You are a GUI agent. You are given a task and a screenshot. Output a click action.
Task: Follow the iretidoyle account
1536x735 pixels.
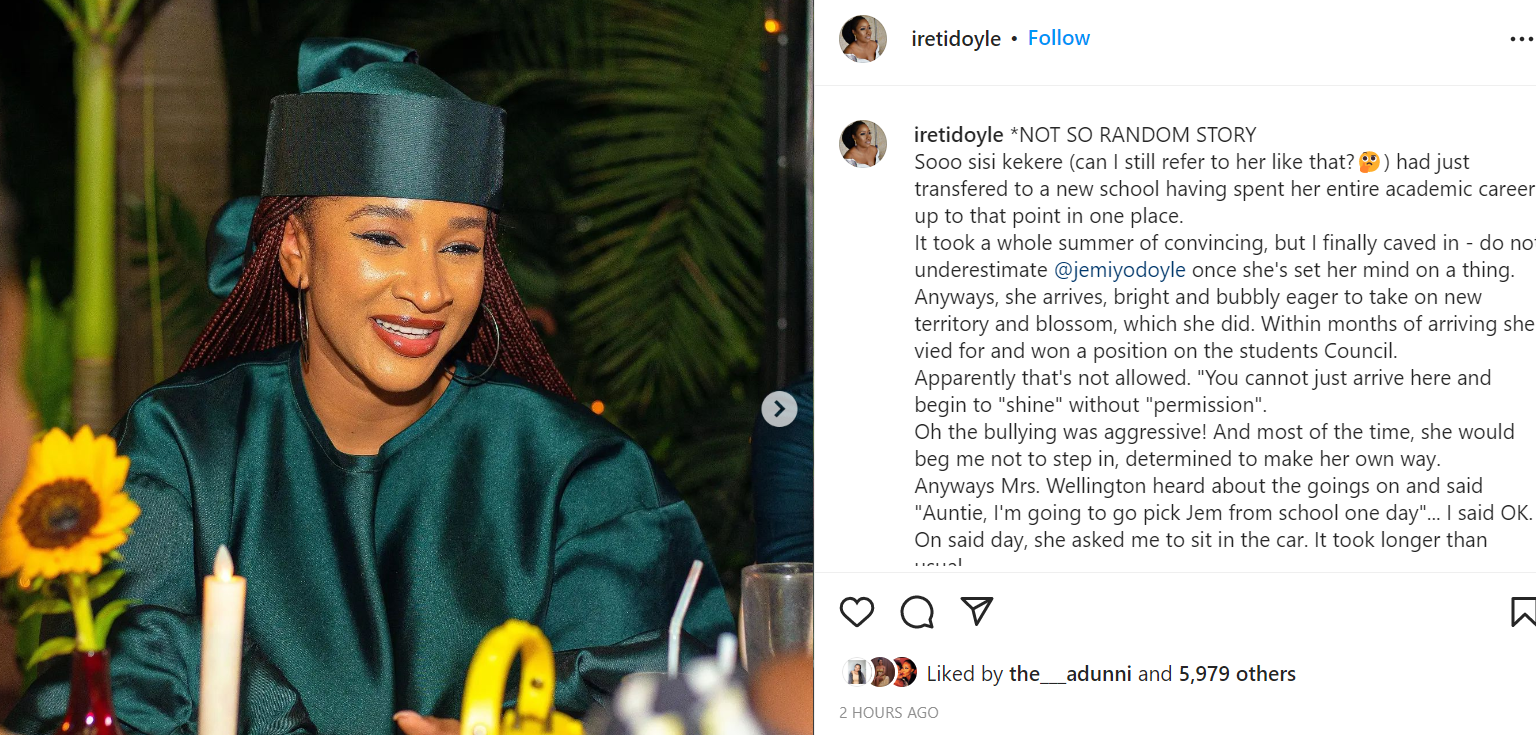click(x=1058, y=38)
